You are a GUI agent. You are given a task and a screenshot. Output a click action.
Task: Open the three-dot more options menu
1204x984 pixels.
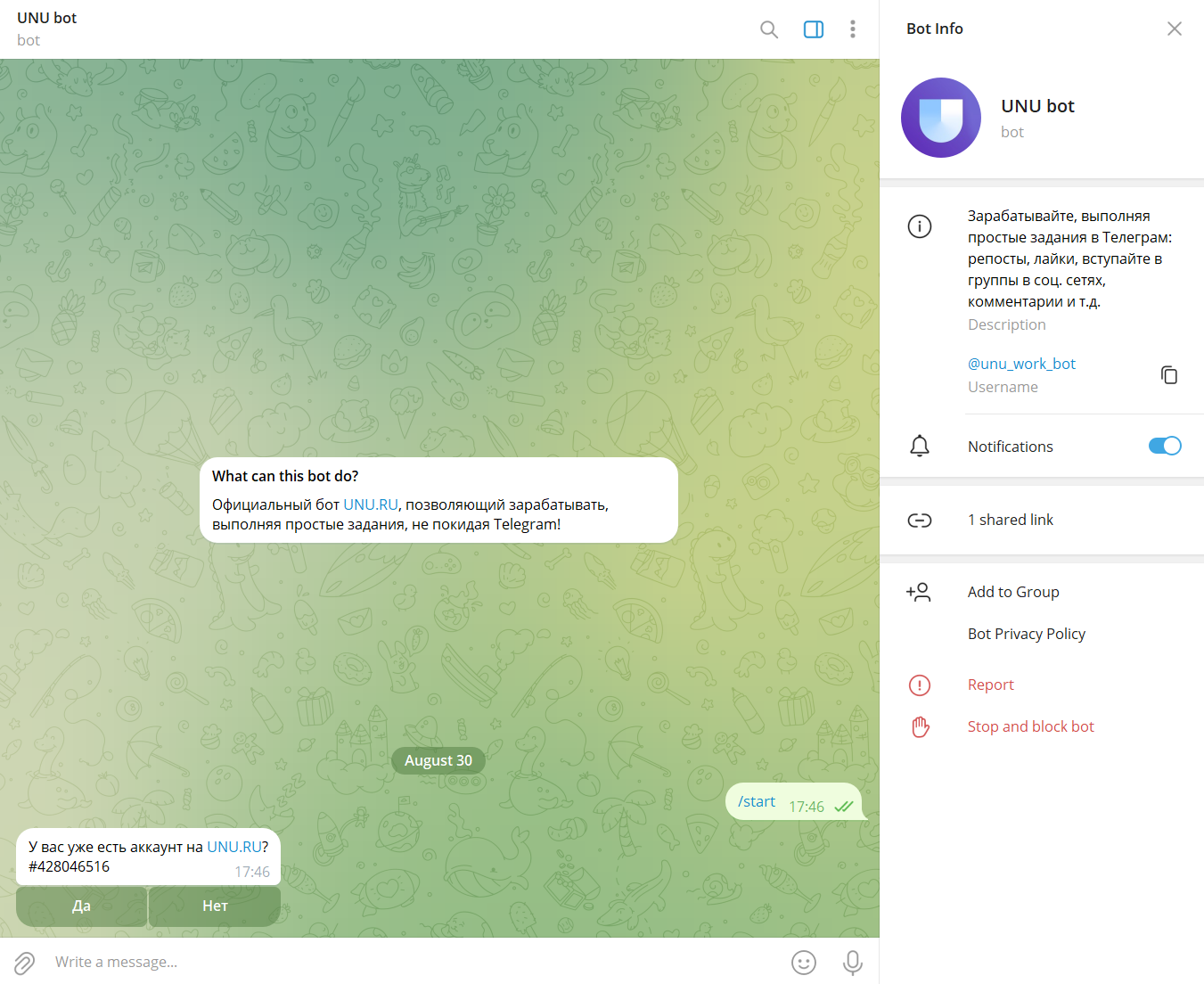853,29
